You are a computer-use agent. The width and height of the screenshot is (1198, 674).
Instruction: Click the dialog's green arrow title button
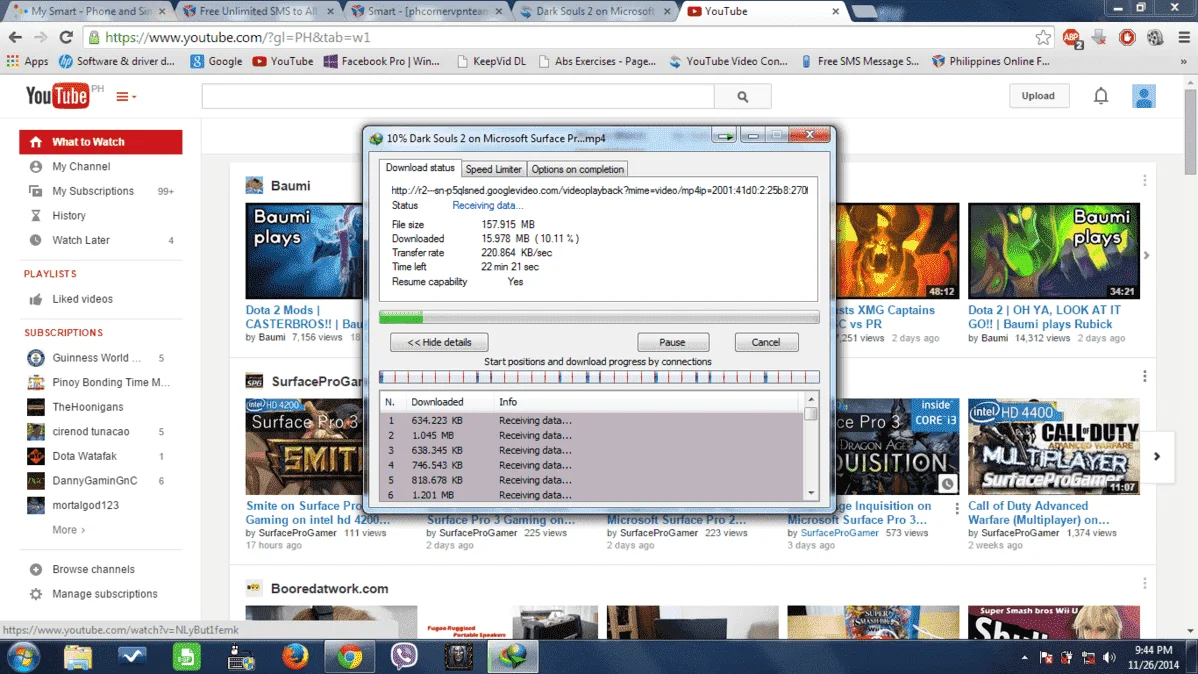(x=724, y=136)
